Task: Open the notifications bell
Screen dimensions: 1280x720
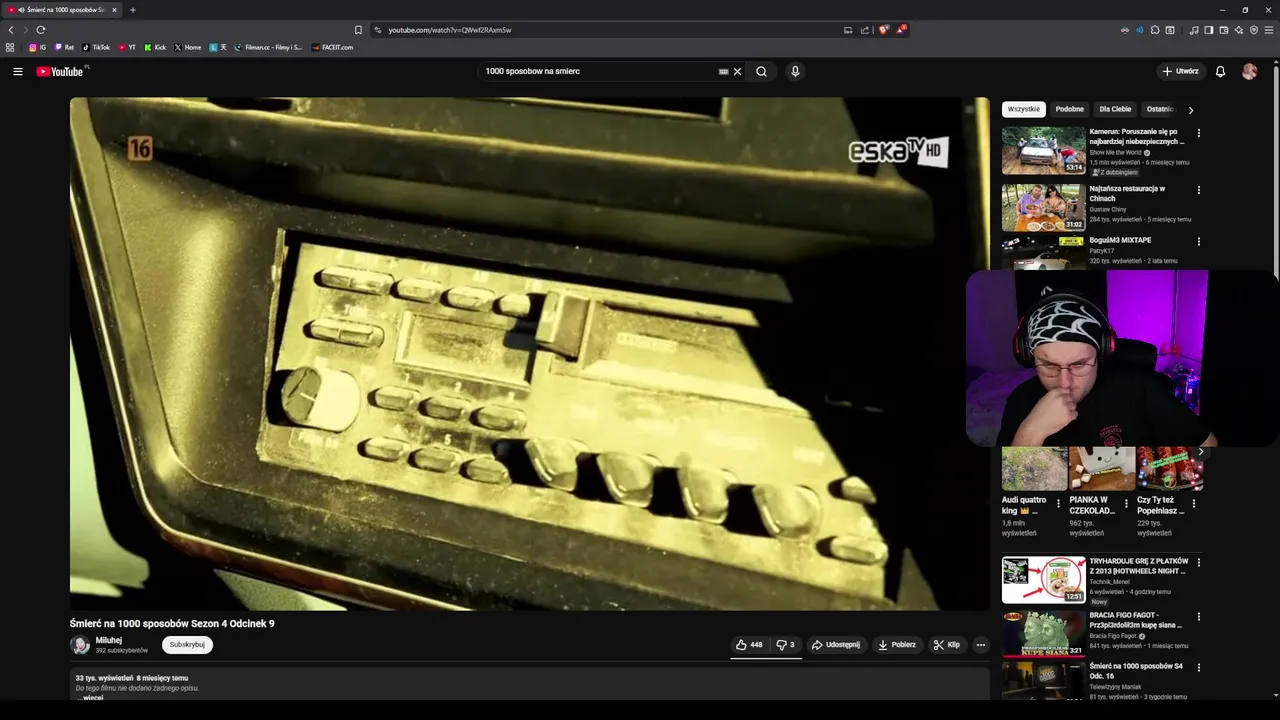Action: pyautogui.click(x=1220, y=71)
